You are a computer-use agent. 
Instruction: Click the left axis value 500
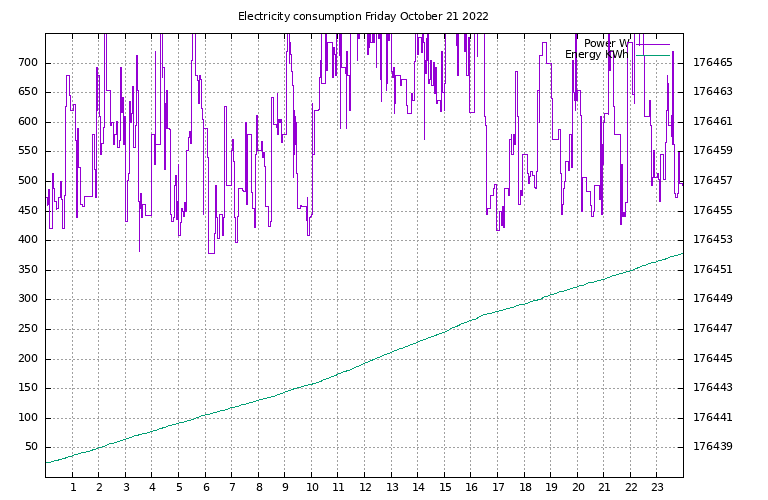point(28,181)
